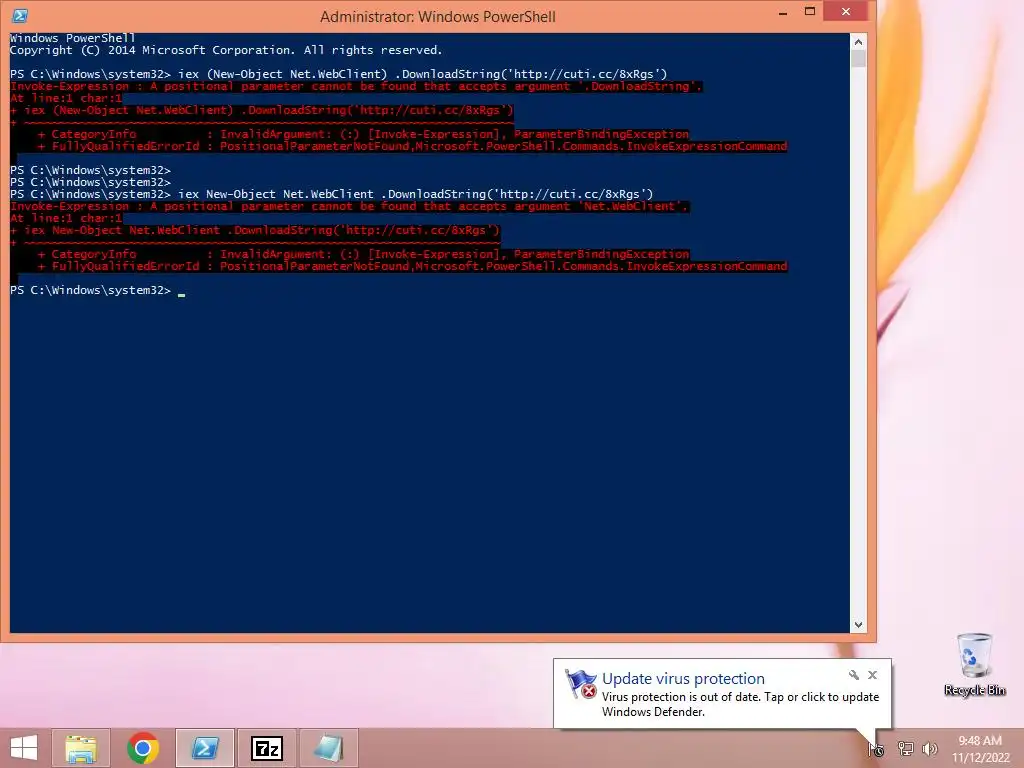Select the PowerShell taskbar button

click(204, 748)
